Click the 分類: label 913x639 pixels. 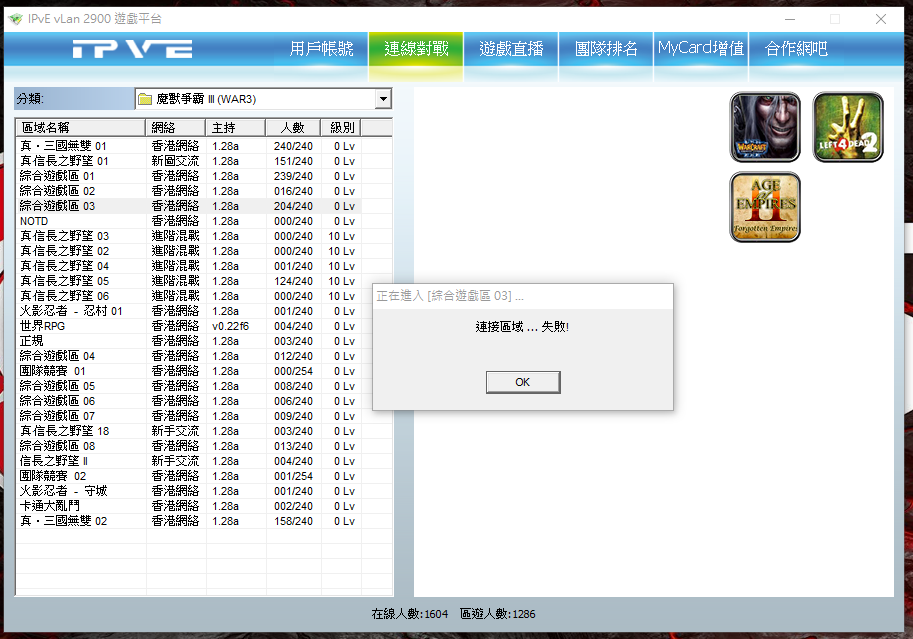(30, 98)
